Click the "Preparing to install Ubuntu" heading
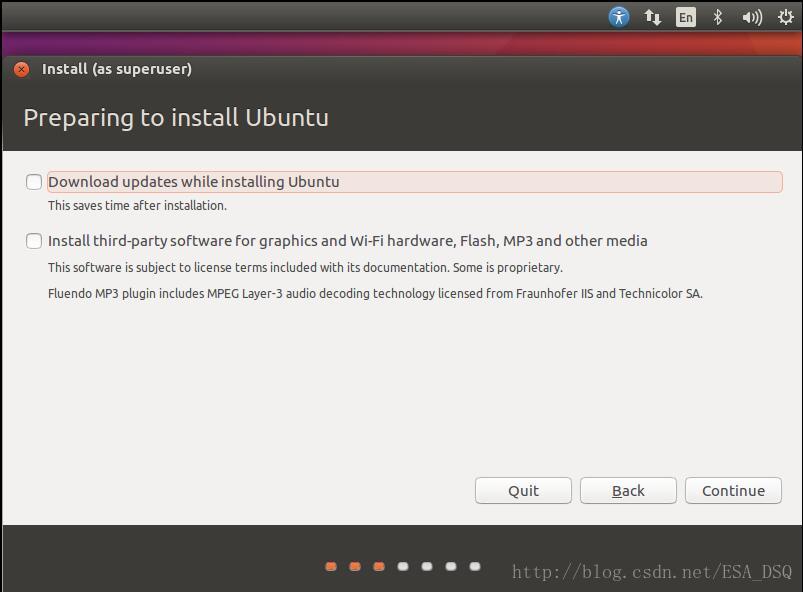The width and height of the screenshot is (803, 592). (176, 118)
